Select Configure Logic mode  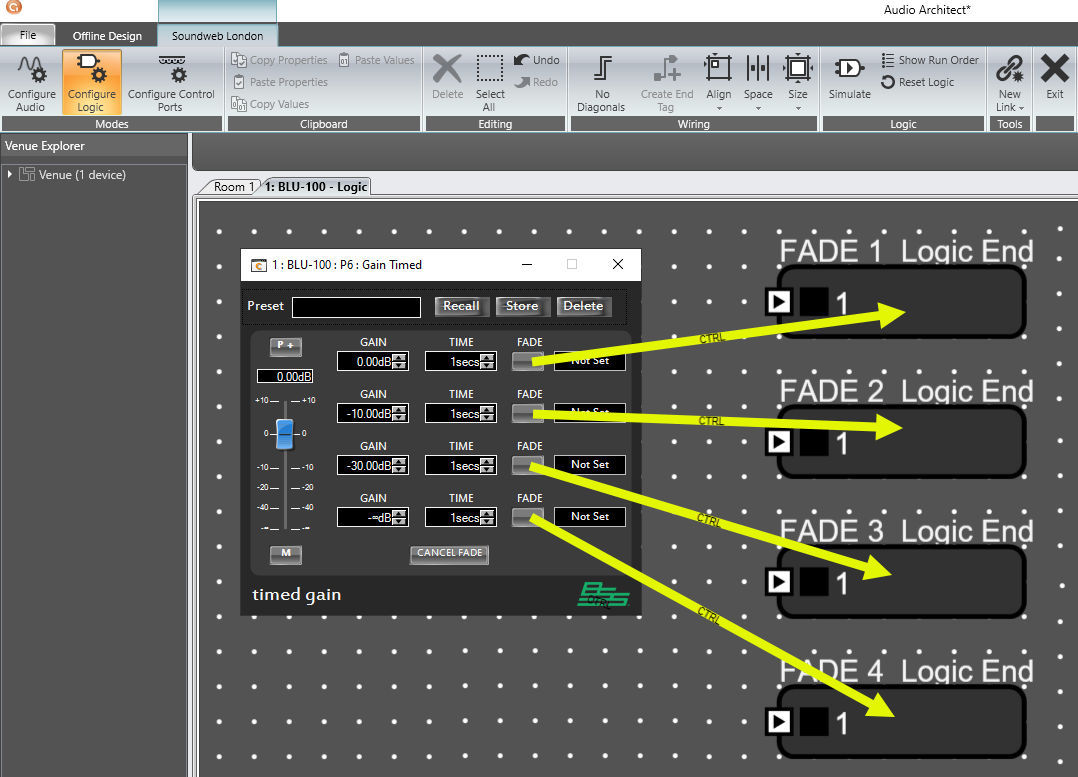[x=91, y=83]
